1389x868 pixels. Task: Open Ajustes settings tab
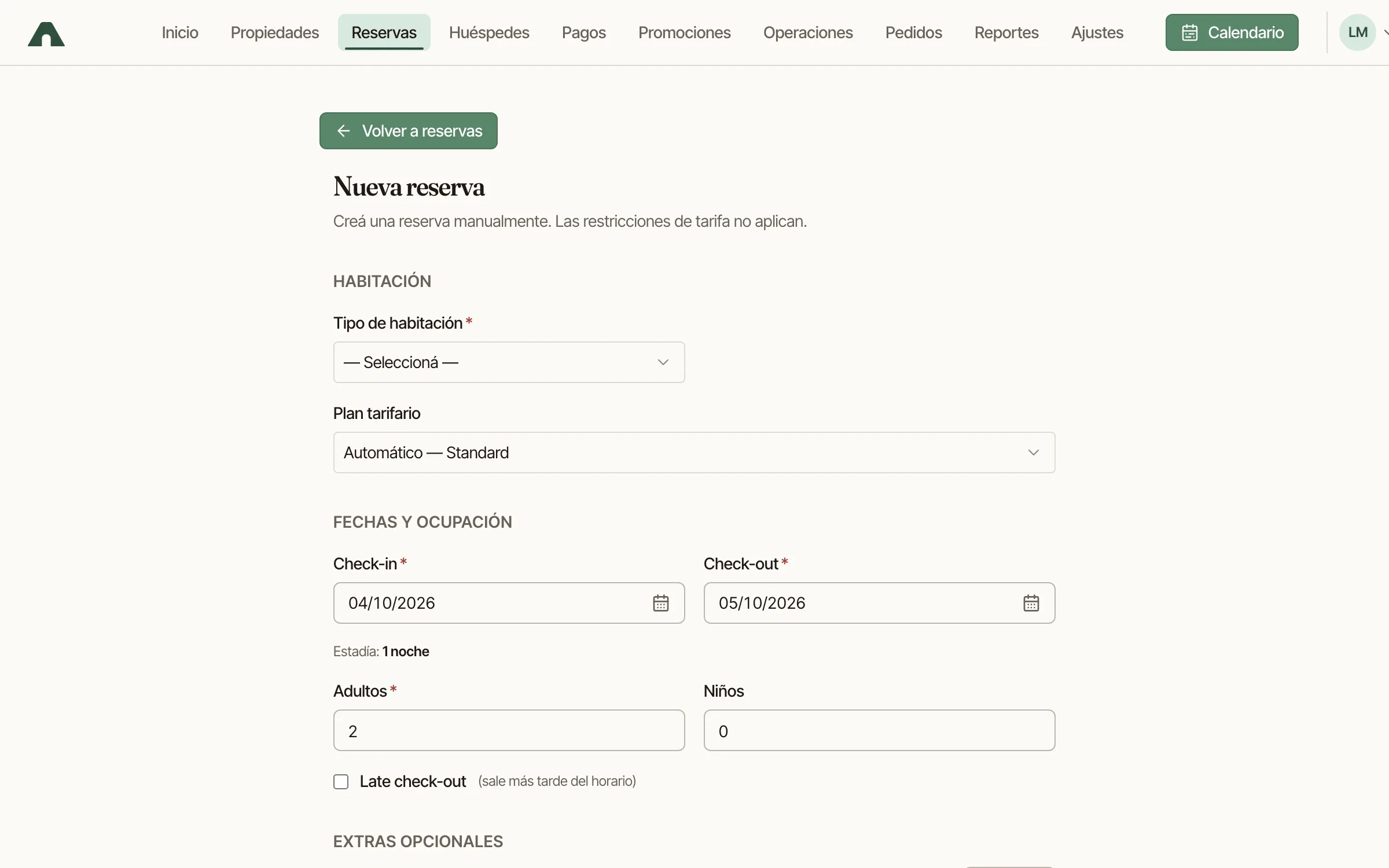coord(1097,32)
